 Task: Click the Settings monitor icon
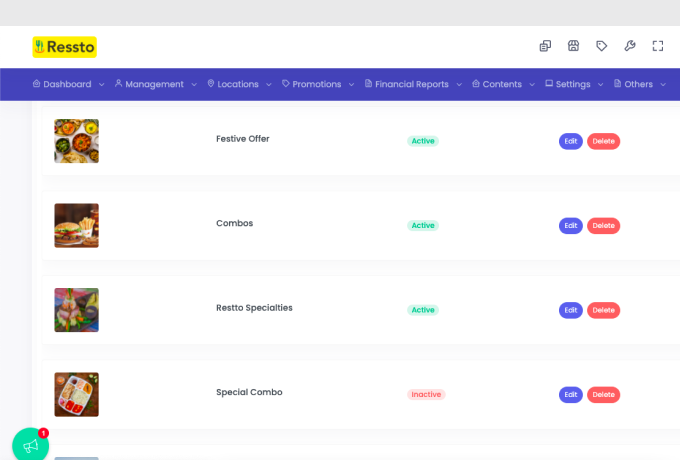[x=549, y=83]
